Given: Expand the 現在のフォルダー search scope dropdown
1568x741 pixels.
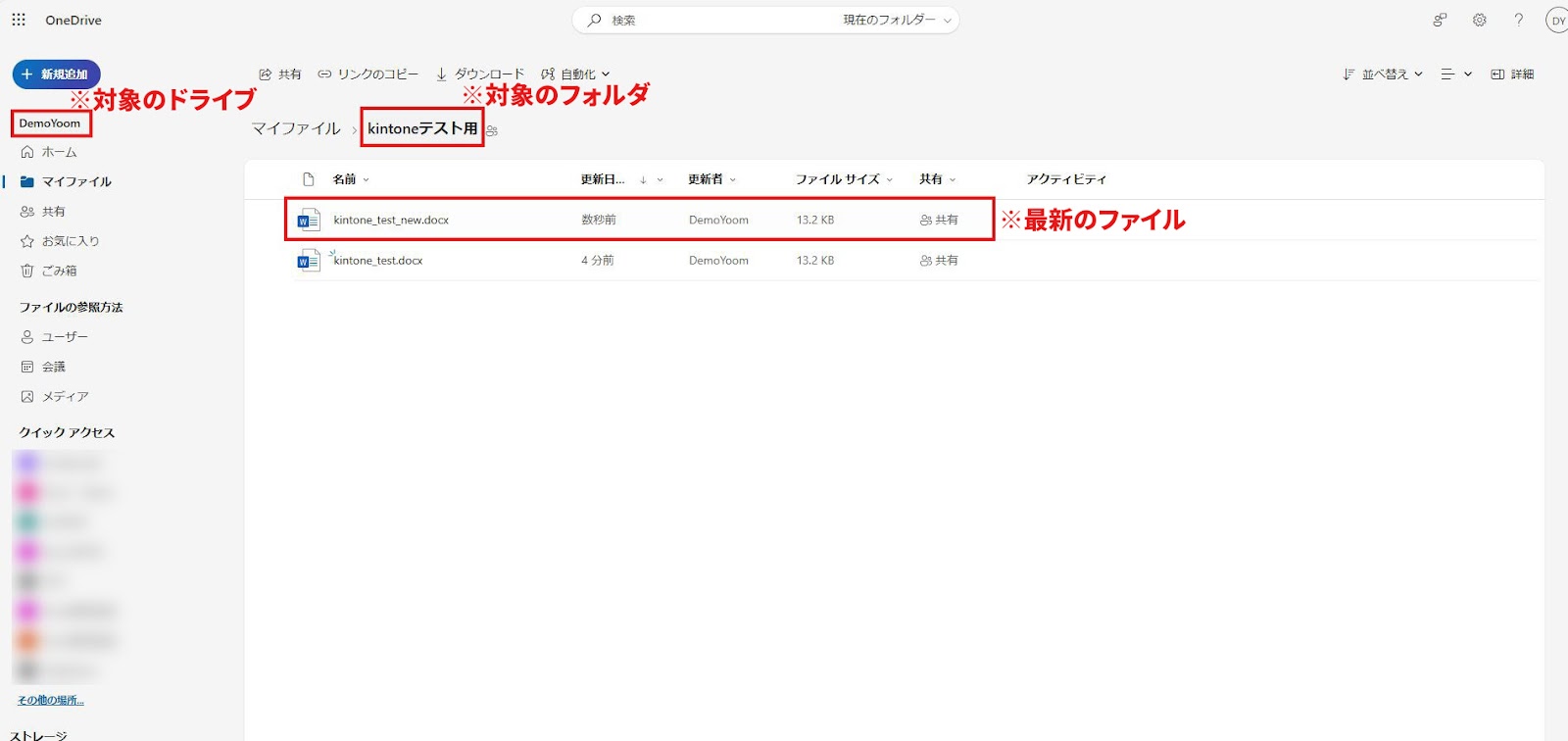Looking at the screenshot, I should 948,21.
